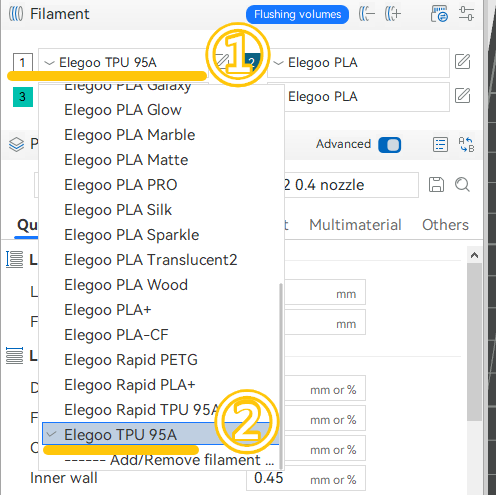The image size is (496, 495).
Task: Save the process preset with the disk icon
Action: click(x=436, y=185)
